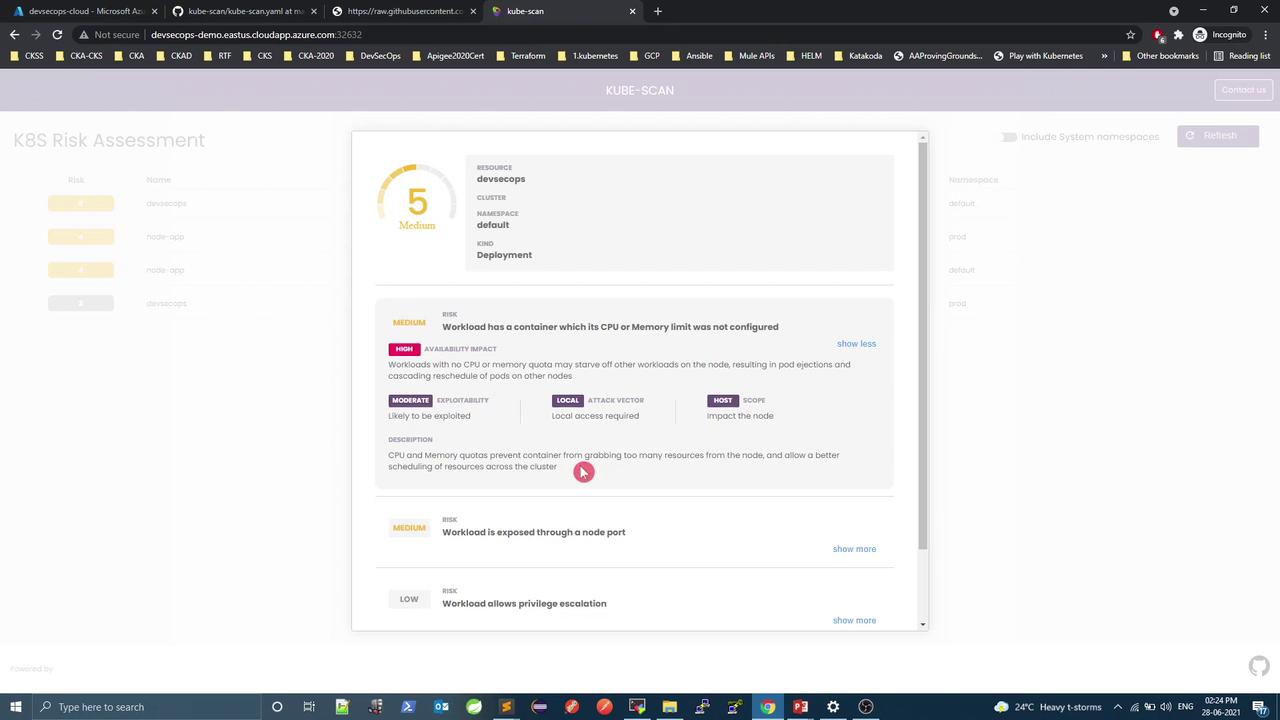The width and height of the screenshot is (1280, 720).
Task: Click the Windows search box
Action: (x=146, y=707)
